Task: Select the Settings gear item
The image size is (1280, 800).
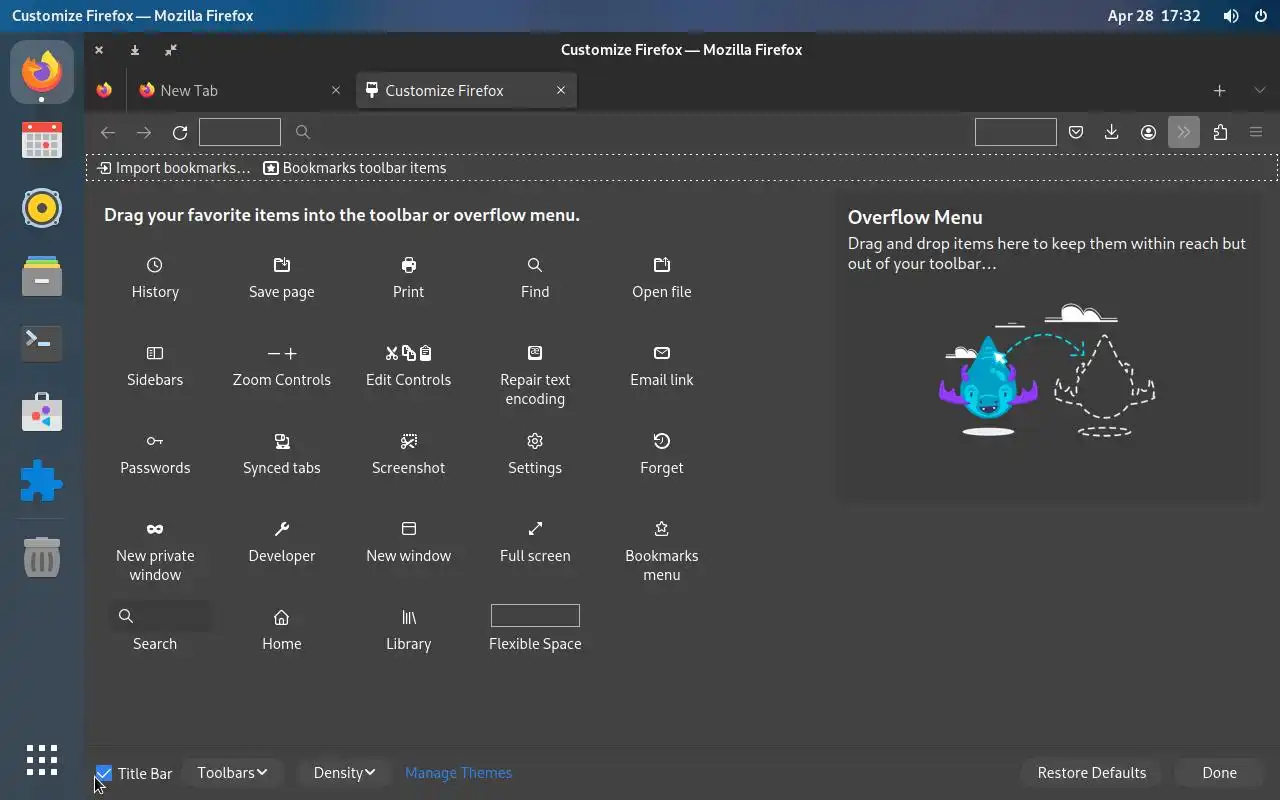Action: click(x=535, y=454)
